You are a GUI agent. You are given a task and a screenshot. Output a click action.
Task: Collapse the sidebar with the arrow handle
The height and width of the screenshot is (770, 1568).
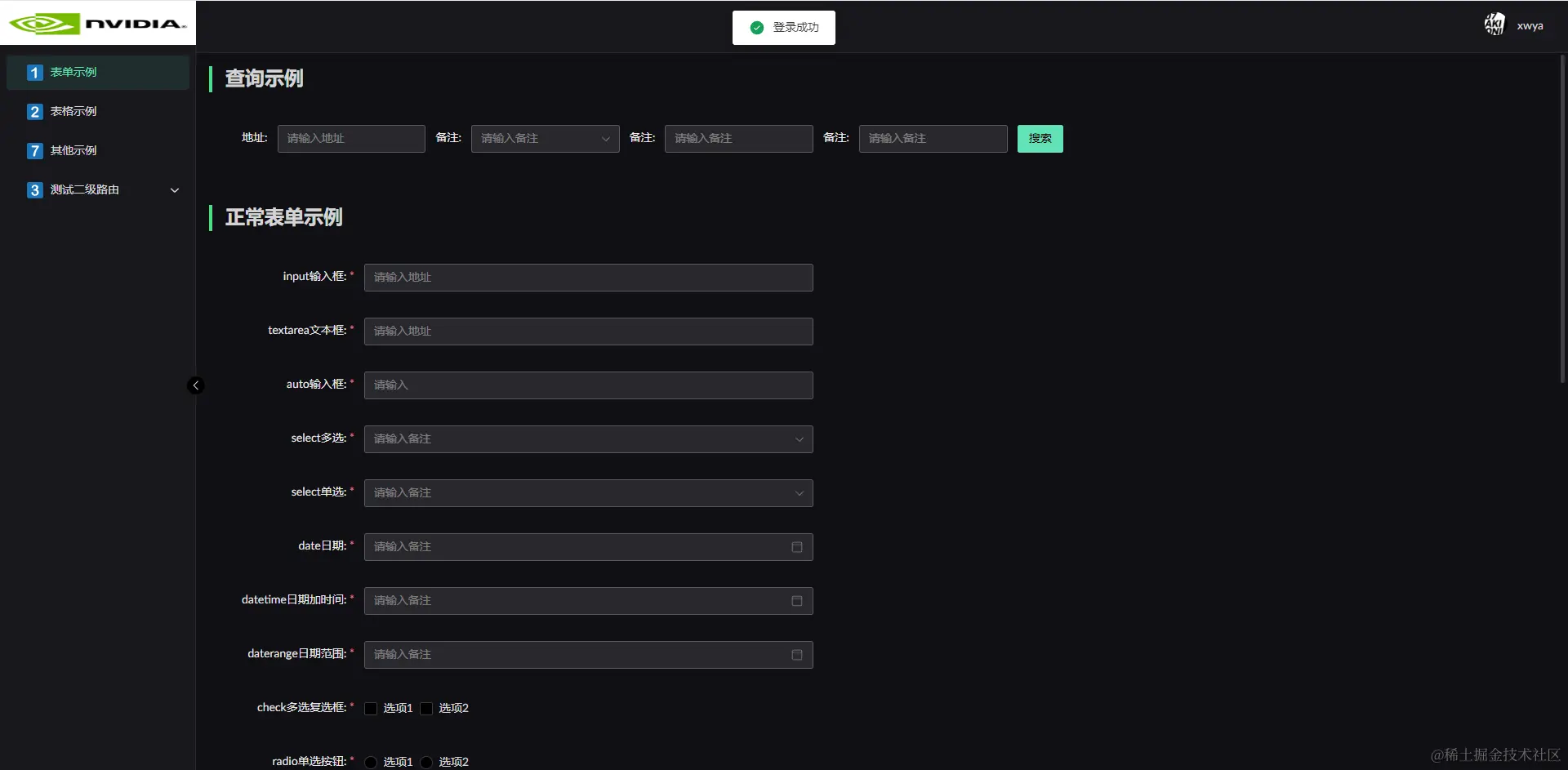pos(195,385)
